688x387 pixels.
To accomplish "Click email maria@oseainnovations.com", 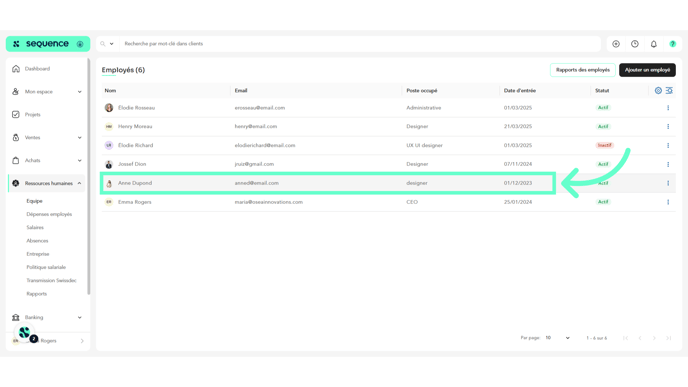I will pyautogui.click(x=269, y=202).
